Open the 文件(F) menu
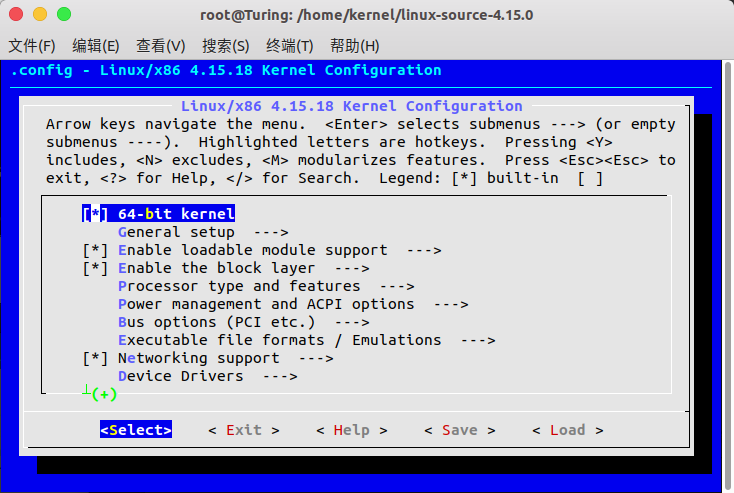The width and height of the screenshot is (734, 493). [32, 46]
